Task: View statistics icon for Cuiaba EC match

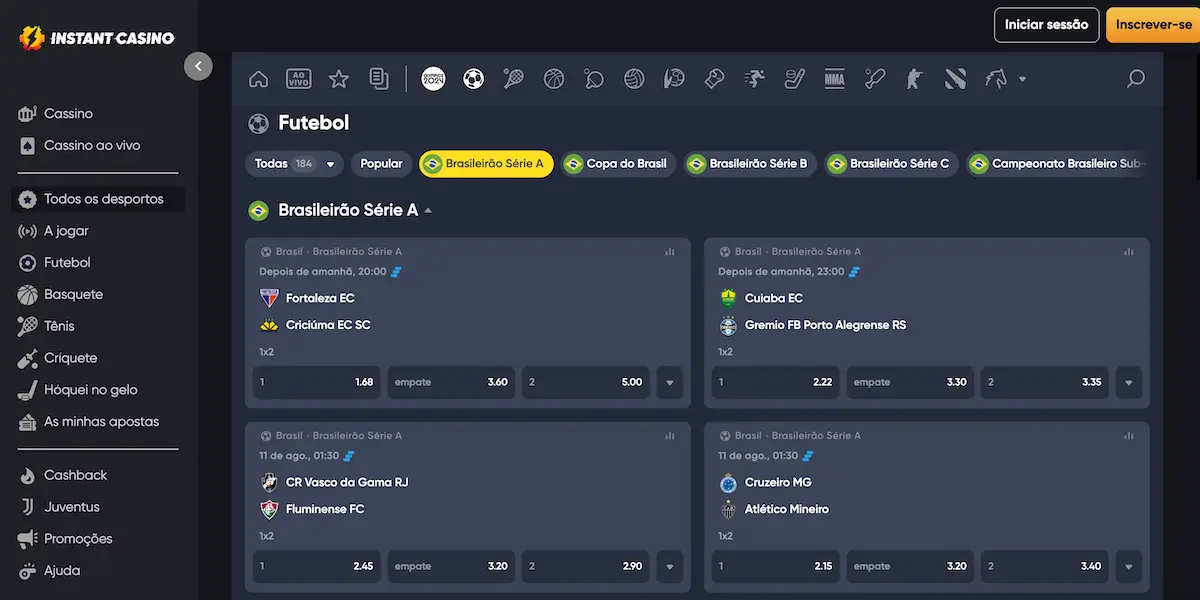Action: click(1129, 252)
